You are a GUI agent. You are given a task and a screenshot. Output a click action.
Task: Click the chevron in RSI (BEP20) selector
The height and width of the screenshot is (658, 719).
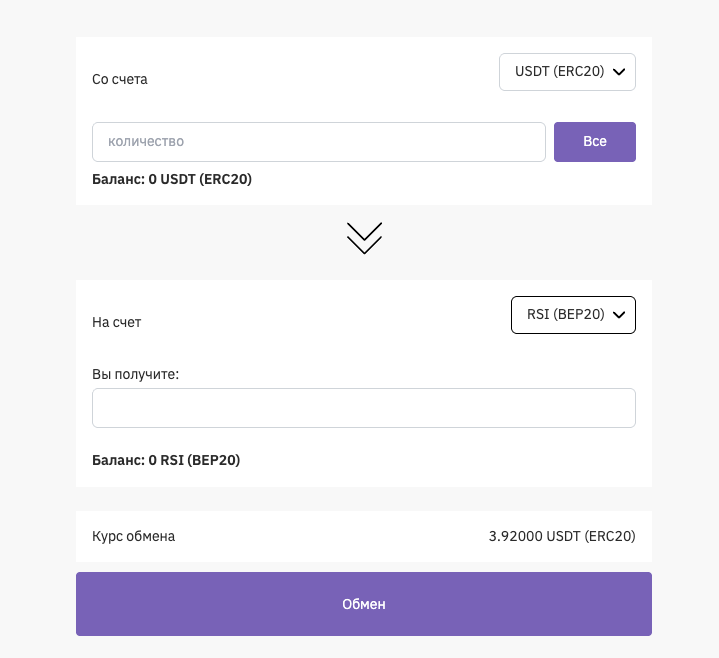[618, 315]
